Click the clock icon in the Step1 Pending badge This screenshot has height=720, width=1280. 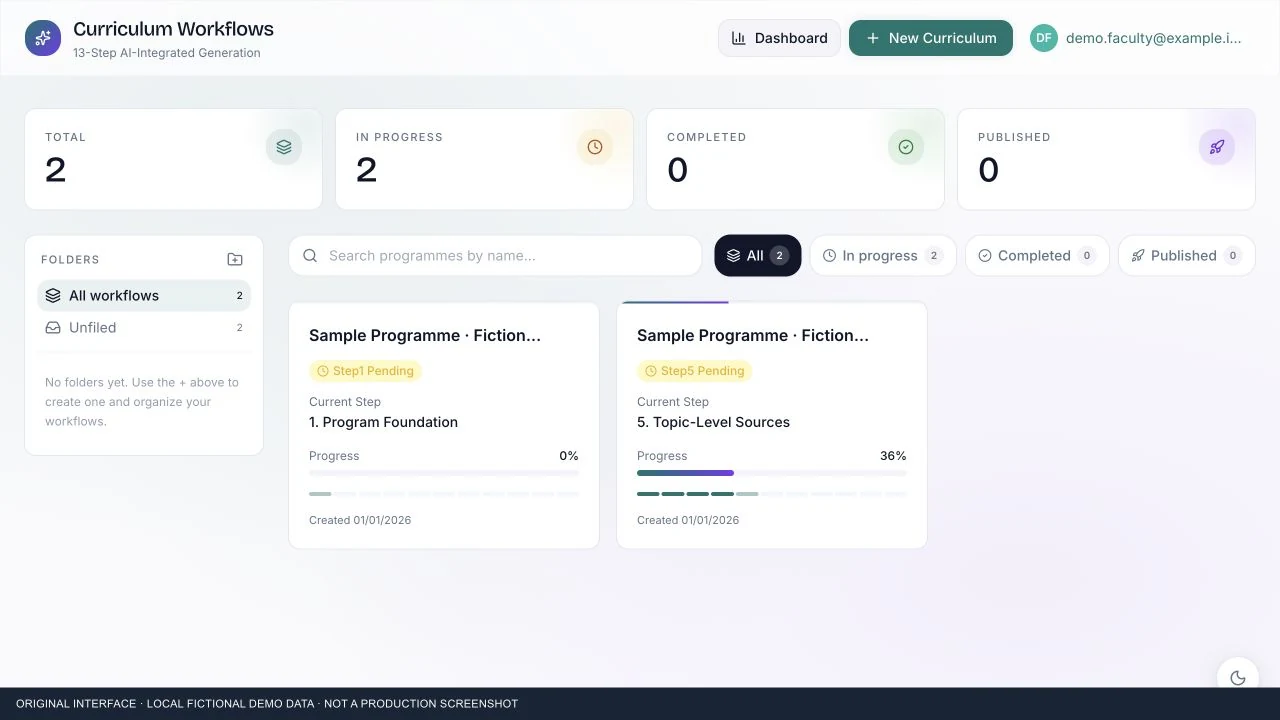coord(323,371)
